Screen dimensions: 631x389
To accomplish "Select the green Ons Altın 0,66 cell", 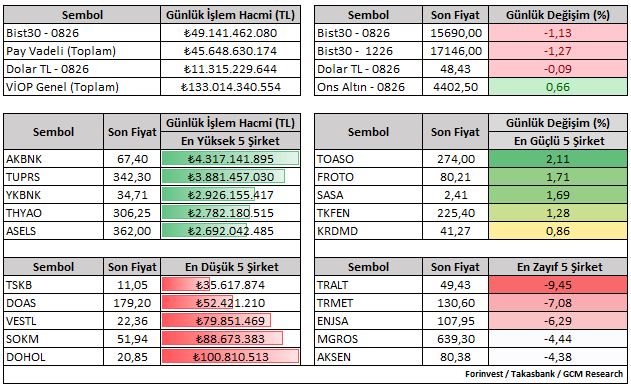I will pos(558,87).
